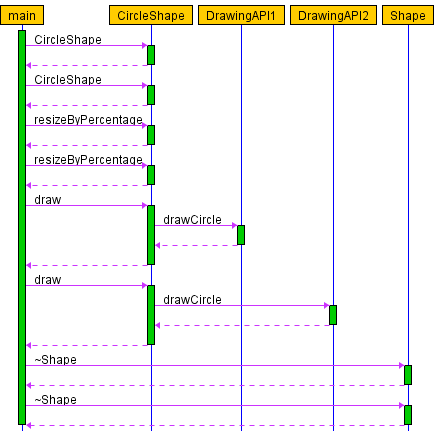Select drawCircle message going to DrawingAPI2
Viewport: 445px width, 431px height.
pyautogui.click(x=192, y=300)
